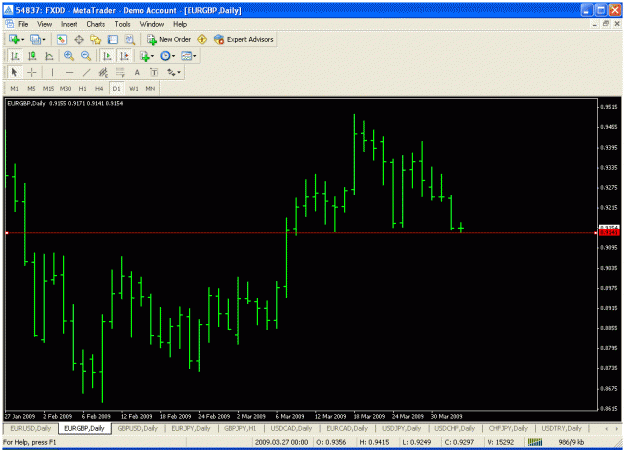Draw a vertical line tool
Image resolution: width=625 pixels, height=450 pixels.
coord(52,72)
